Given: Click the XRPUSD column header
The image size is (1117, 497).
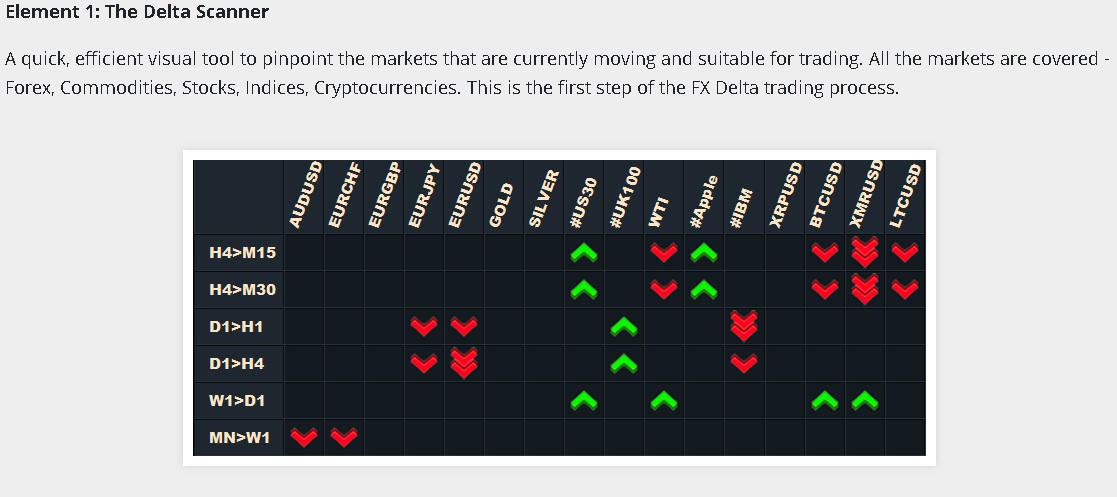Looking at the screenshot, I should [x=784, y=196].
